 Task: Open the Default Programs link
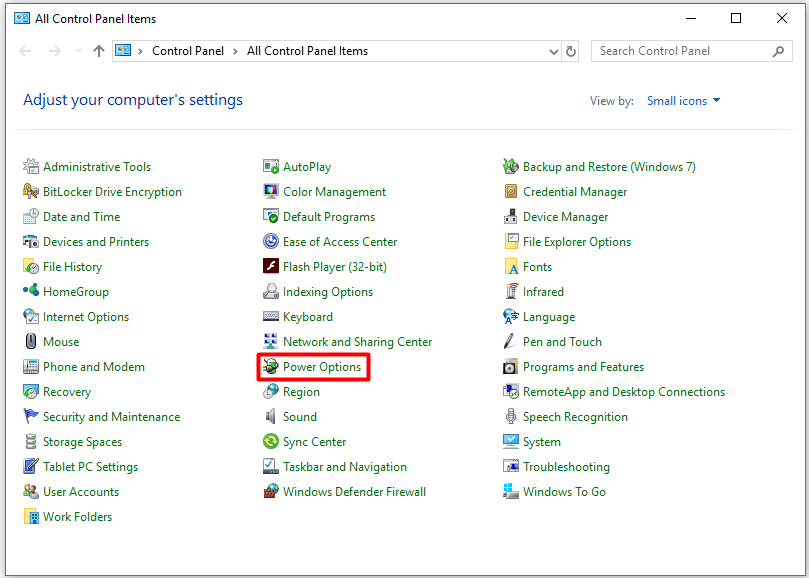[329, 217]
